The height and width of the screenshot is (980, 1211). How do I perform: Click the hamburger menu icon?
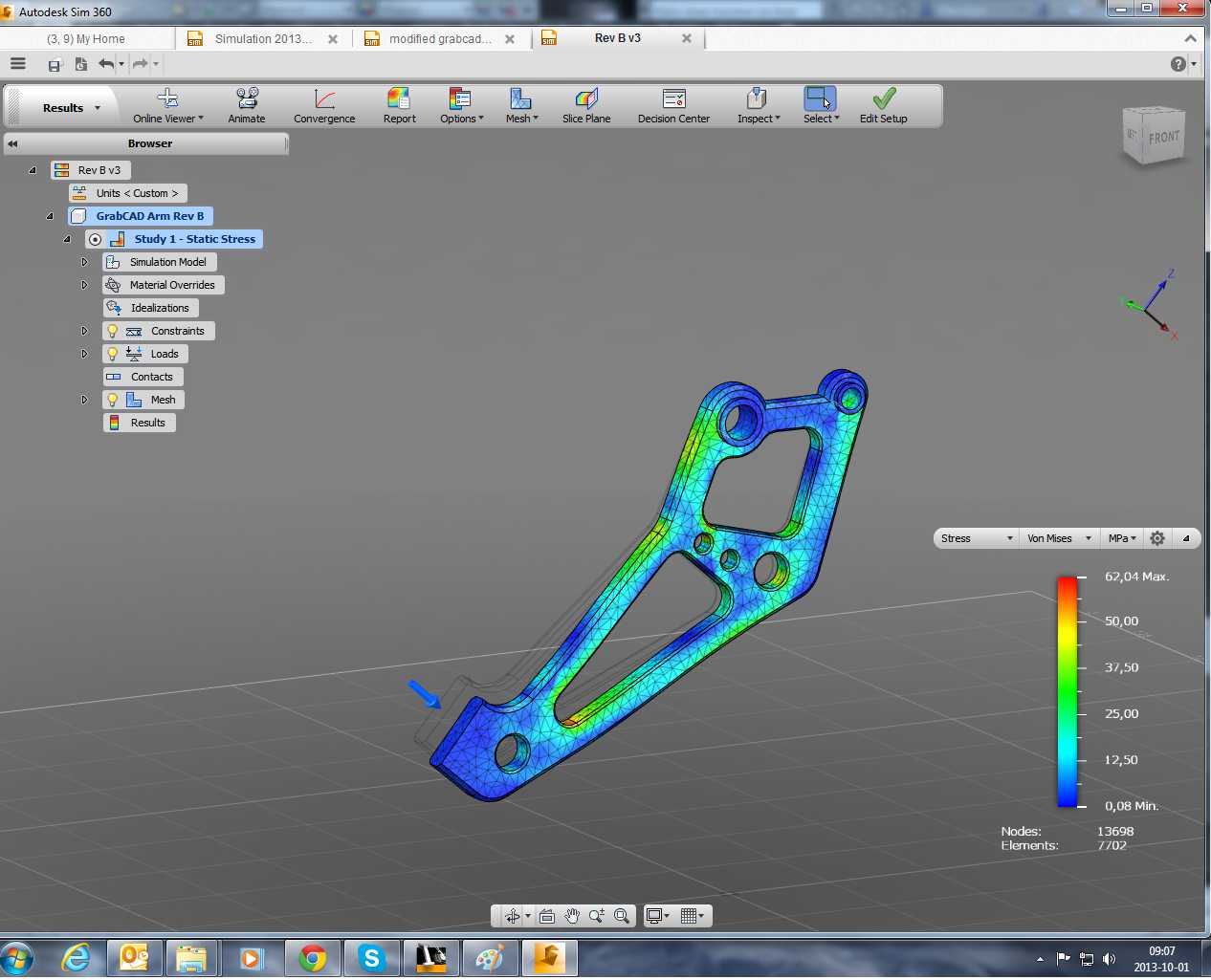point(17,64)
